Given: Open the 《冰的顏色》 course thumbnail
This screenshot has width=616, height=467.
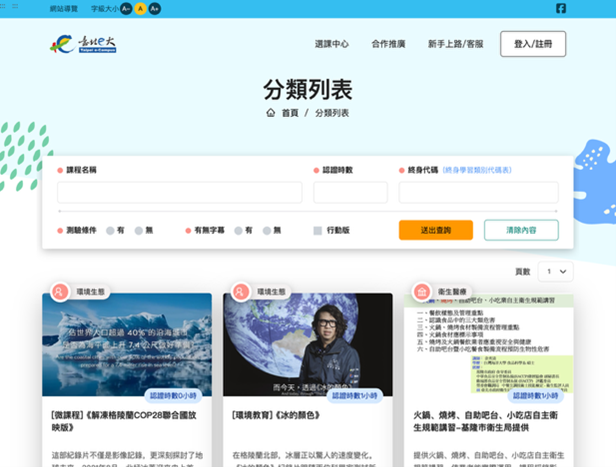Looking at the screenshot, I should point(308,344).
